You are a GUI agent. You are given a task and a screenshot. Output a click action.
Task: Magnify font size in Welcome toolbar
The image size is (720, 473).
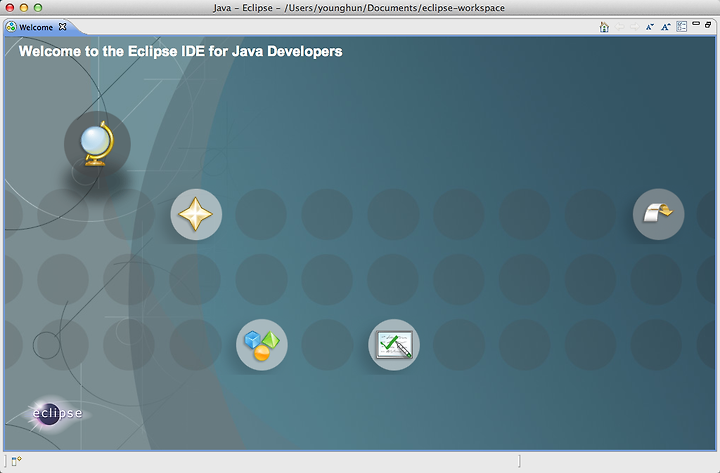click(665, 27)
